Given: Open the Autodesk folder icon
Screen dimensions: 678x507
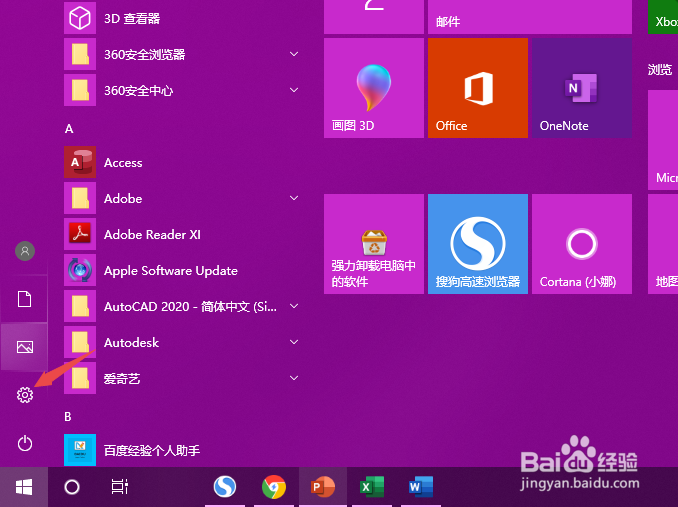Looking at the screenshot, I should tap(80, 342).
